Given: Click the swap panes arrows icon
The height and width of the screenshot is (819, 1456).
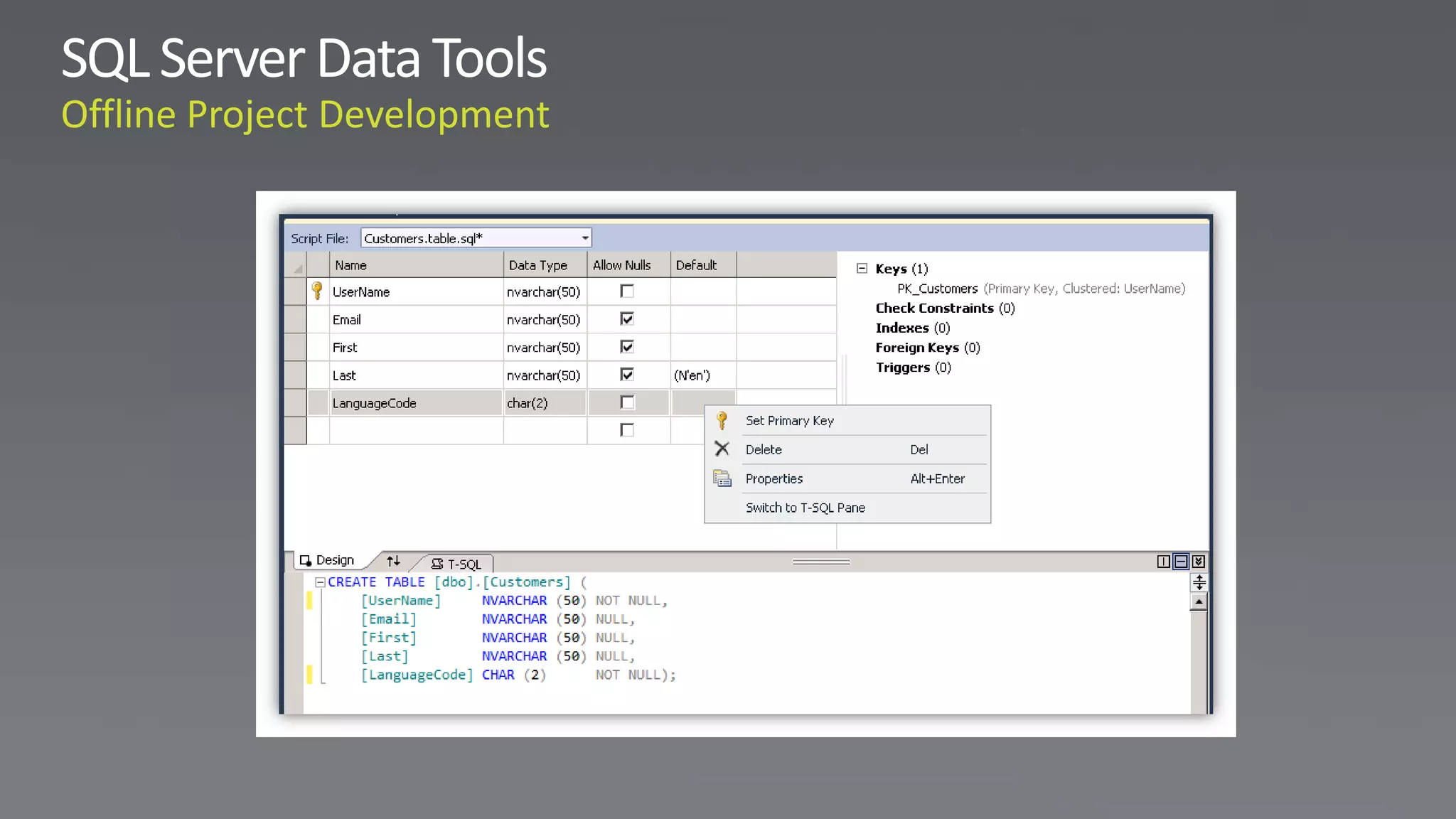Looking at the screenshot, I should [393, 561].
